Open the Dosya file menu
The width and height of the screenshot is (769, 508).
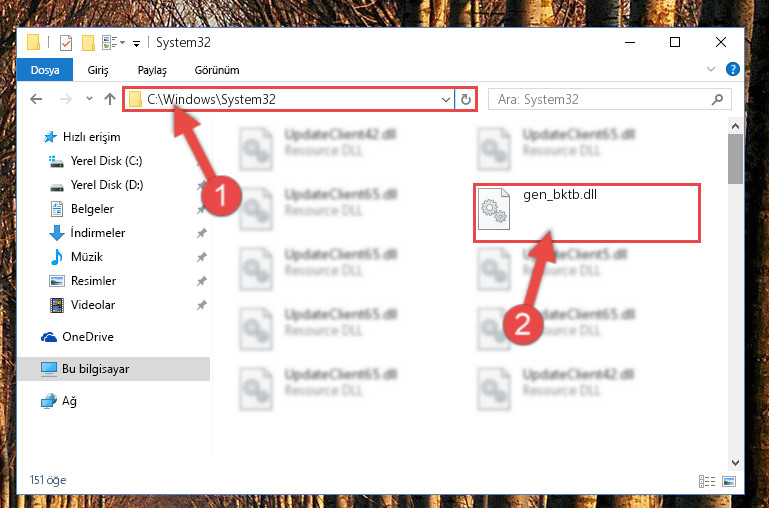pyautogui.click(x=45, y=70)
